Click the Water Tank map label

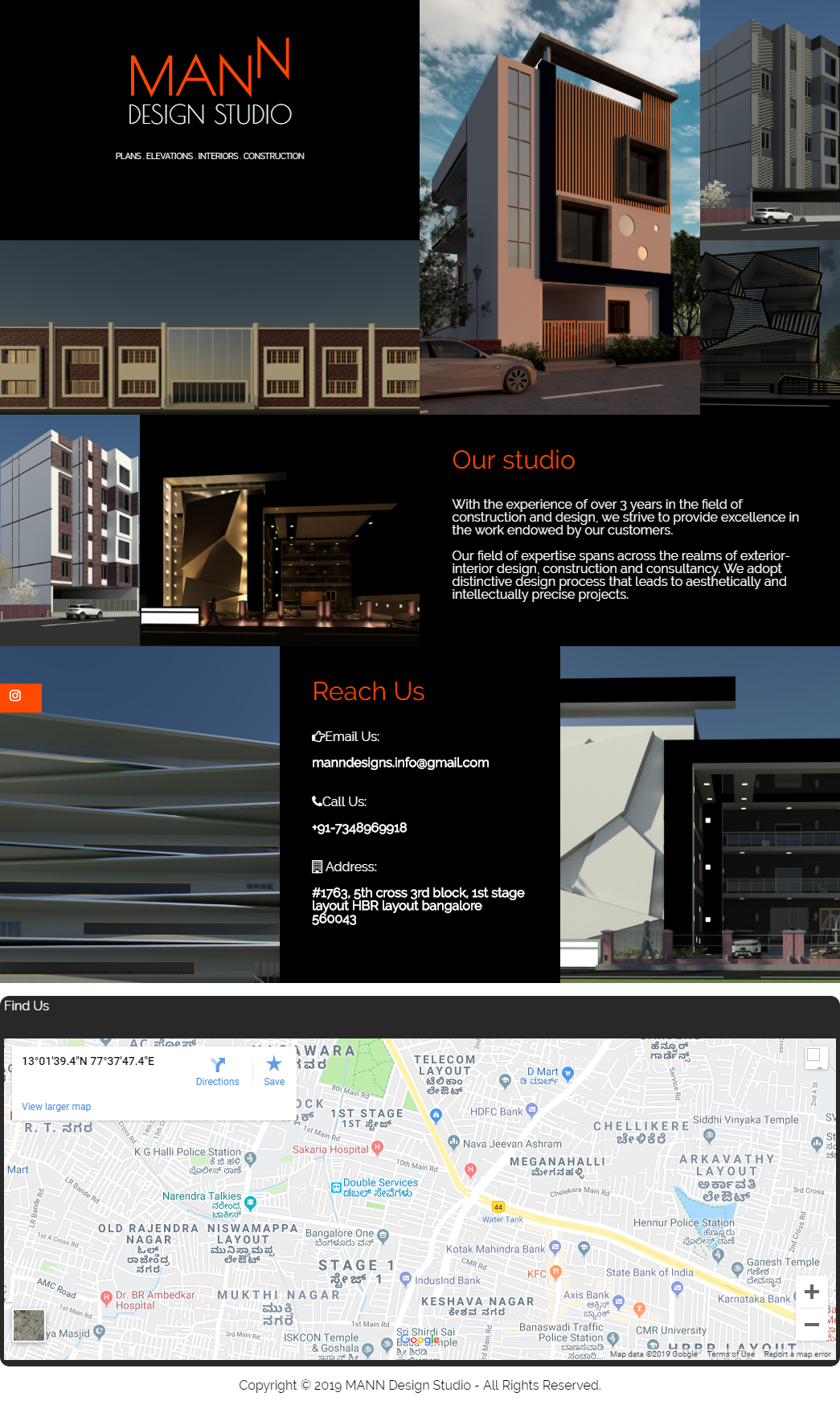pos(502,1219)
